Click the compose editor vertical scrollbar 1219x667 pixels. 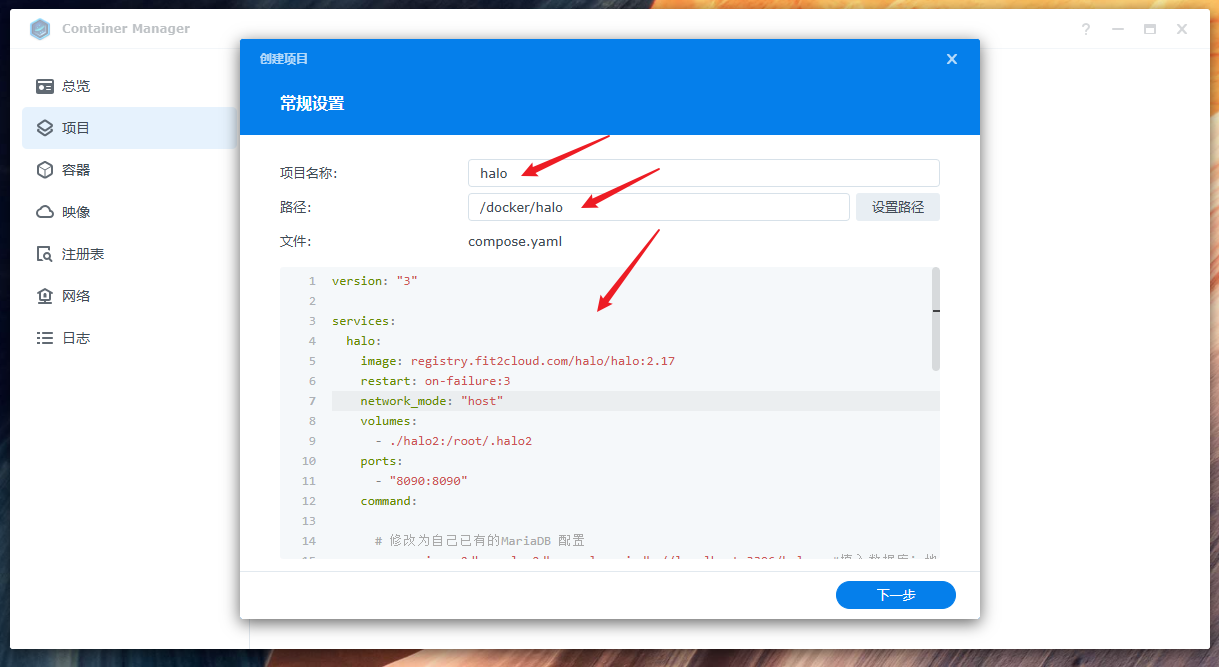pyautogui.click(x=936, y=319)
